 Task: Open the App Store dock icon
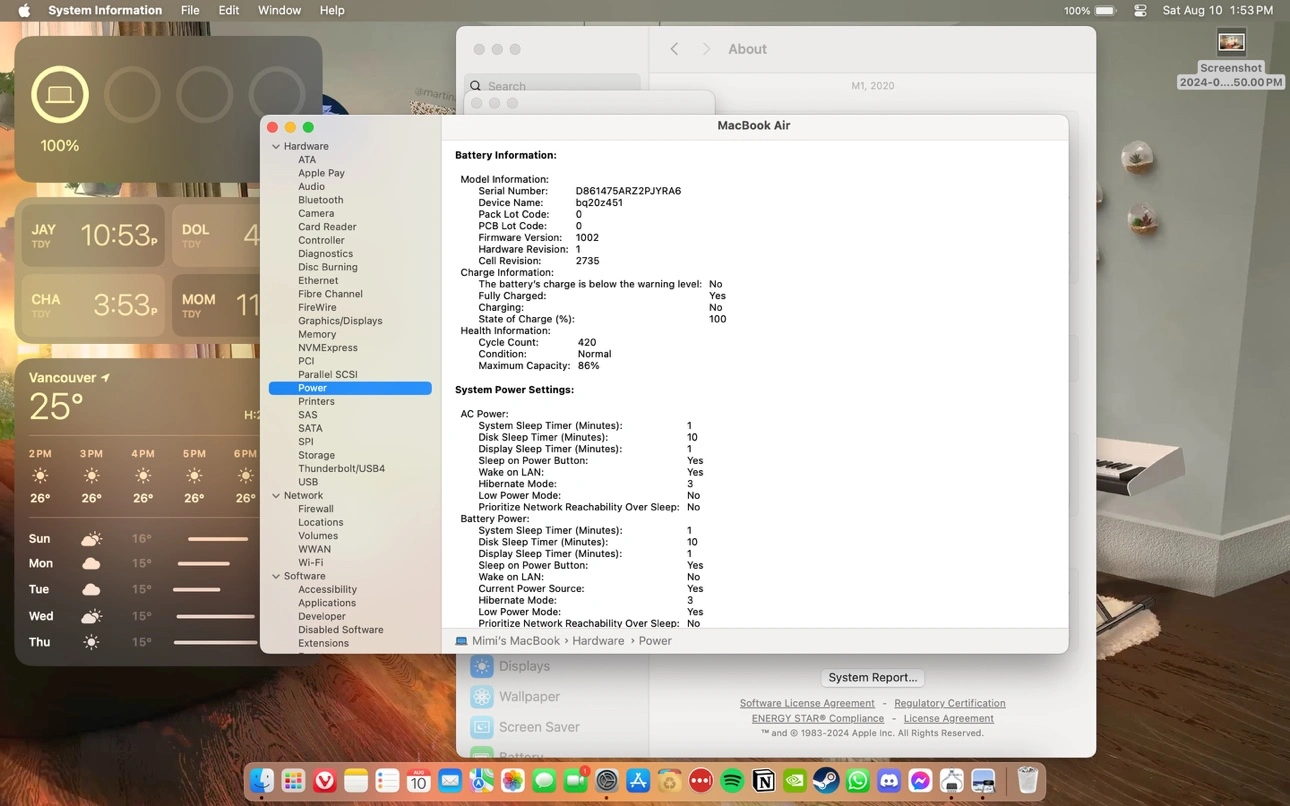[x=638, y=780]
